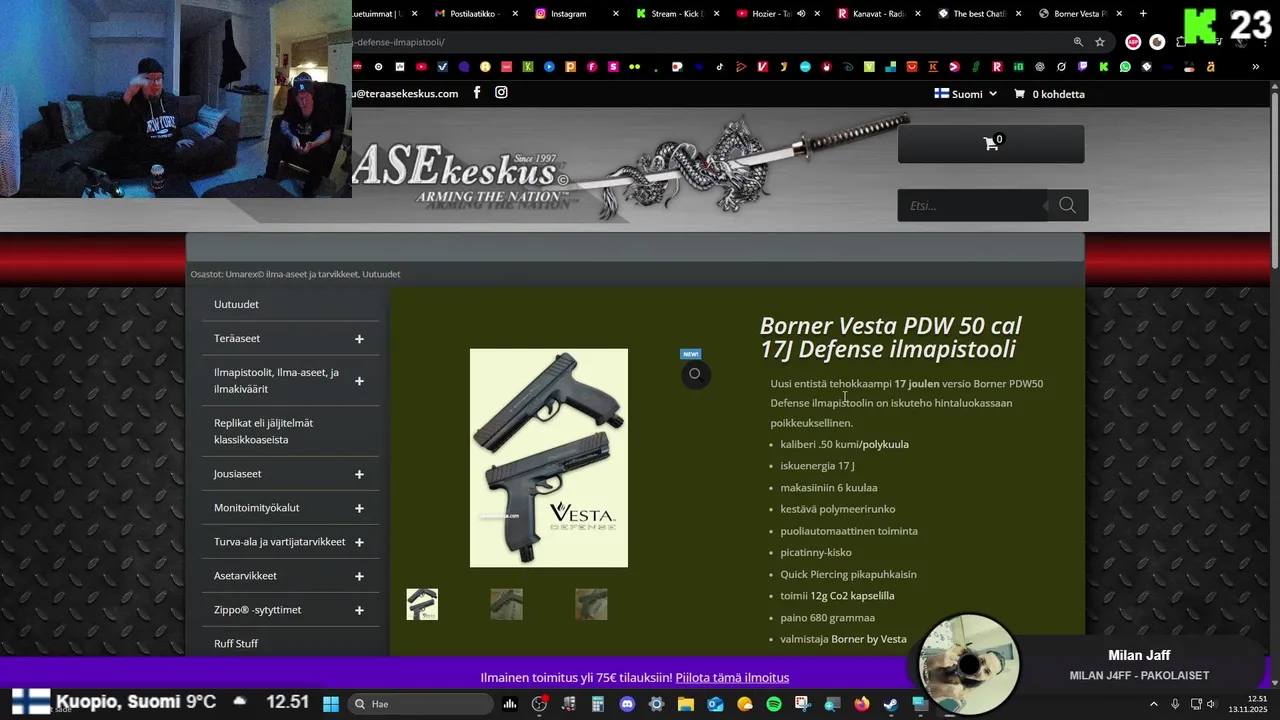
Task: Open Steam from the taskbar
Action: [x=891, y=704]
